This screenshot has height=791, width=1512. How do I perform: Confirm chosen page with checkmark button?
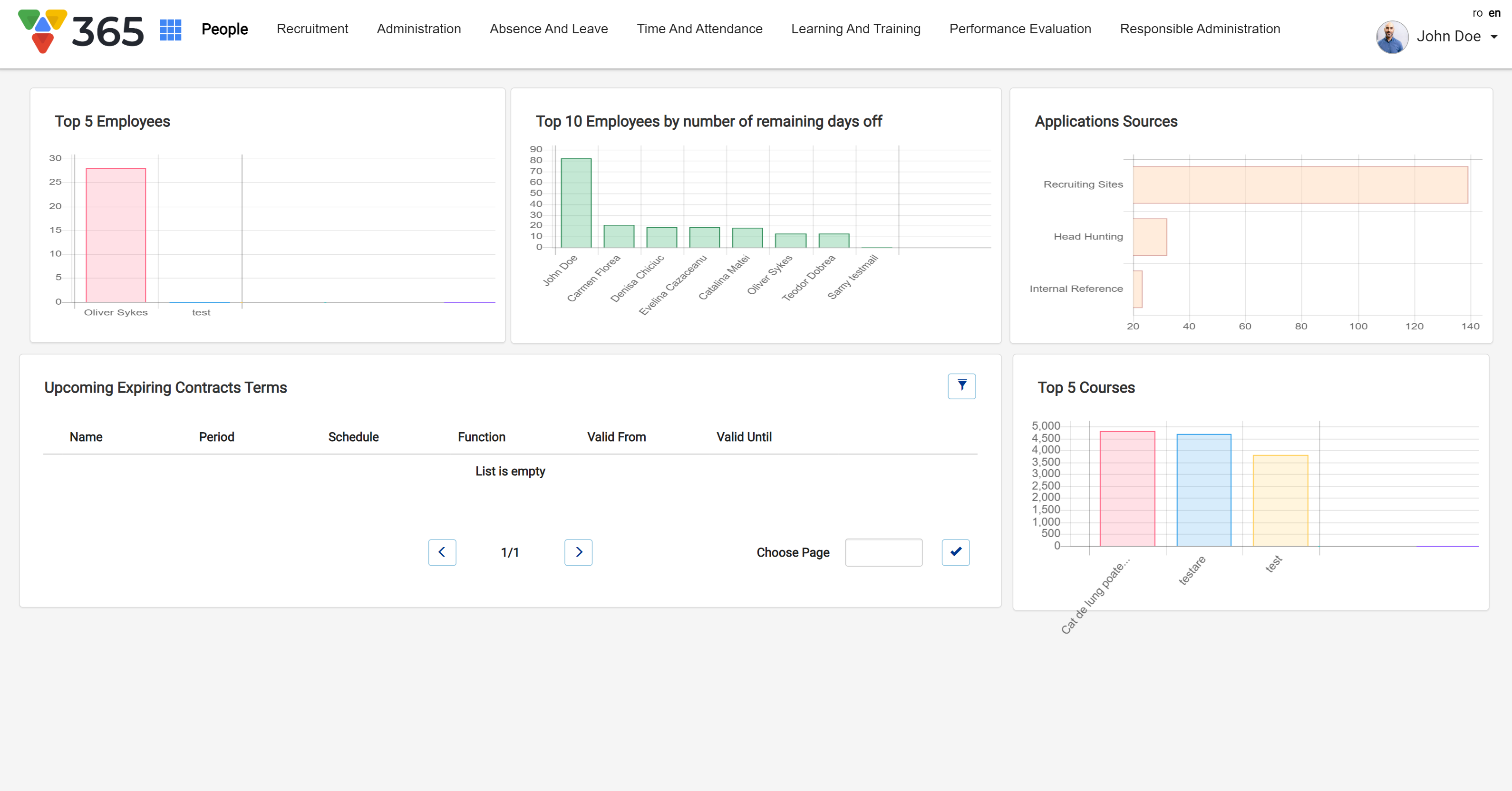[x=956, y=552]
